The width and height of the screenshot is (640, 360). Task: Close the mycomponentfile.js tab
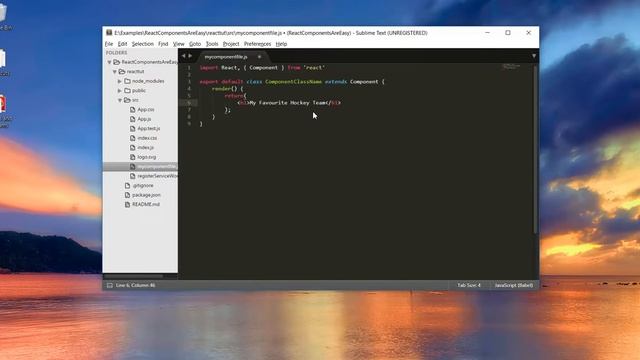pyautogui.click(x=259, y=57)
